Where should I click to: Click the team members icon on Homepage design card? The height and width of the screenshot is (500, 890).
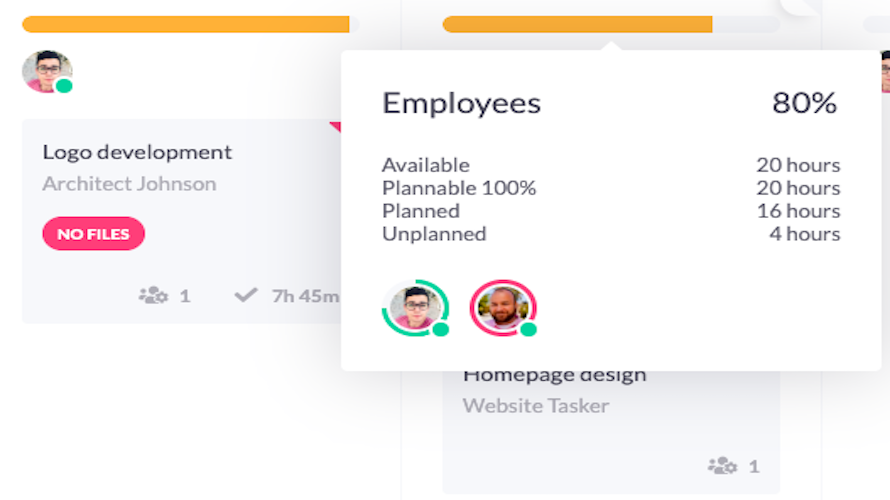[x=723, y=466]
